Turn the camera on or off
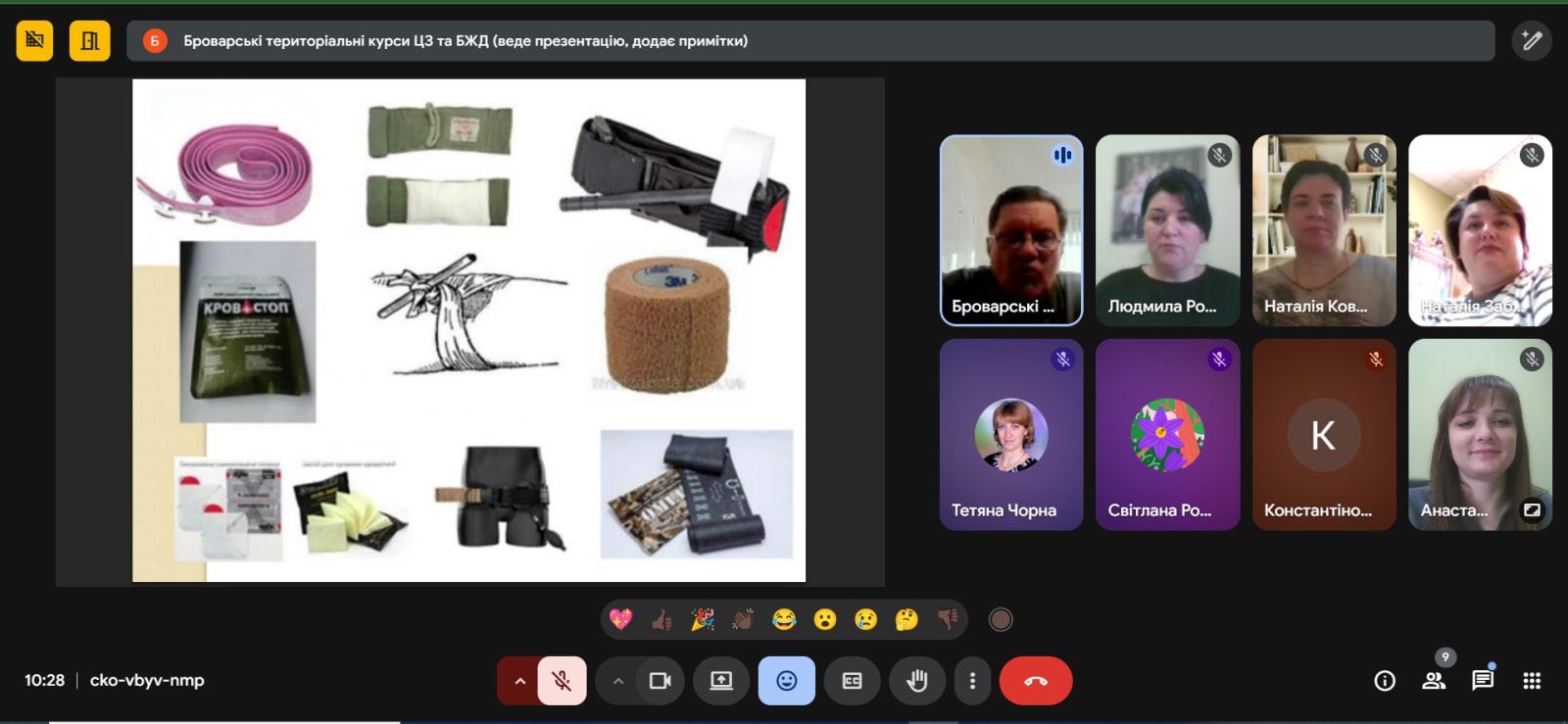 pyautogui.click(x=661, y=681)
